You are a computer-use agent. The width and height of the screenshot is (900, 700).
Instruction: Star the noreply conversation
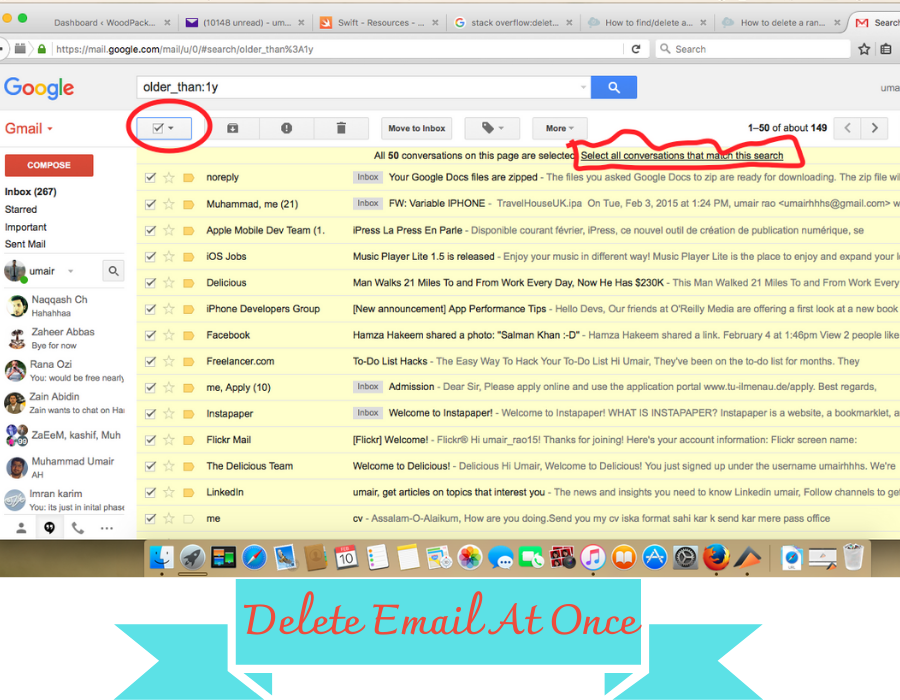[169, 177]
